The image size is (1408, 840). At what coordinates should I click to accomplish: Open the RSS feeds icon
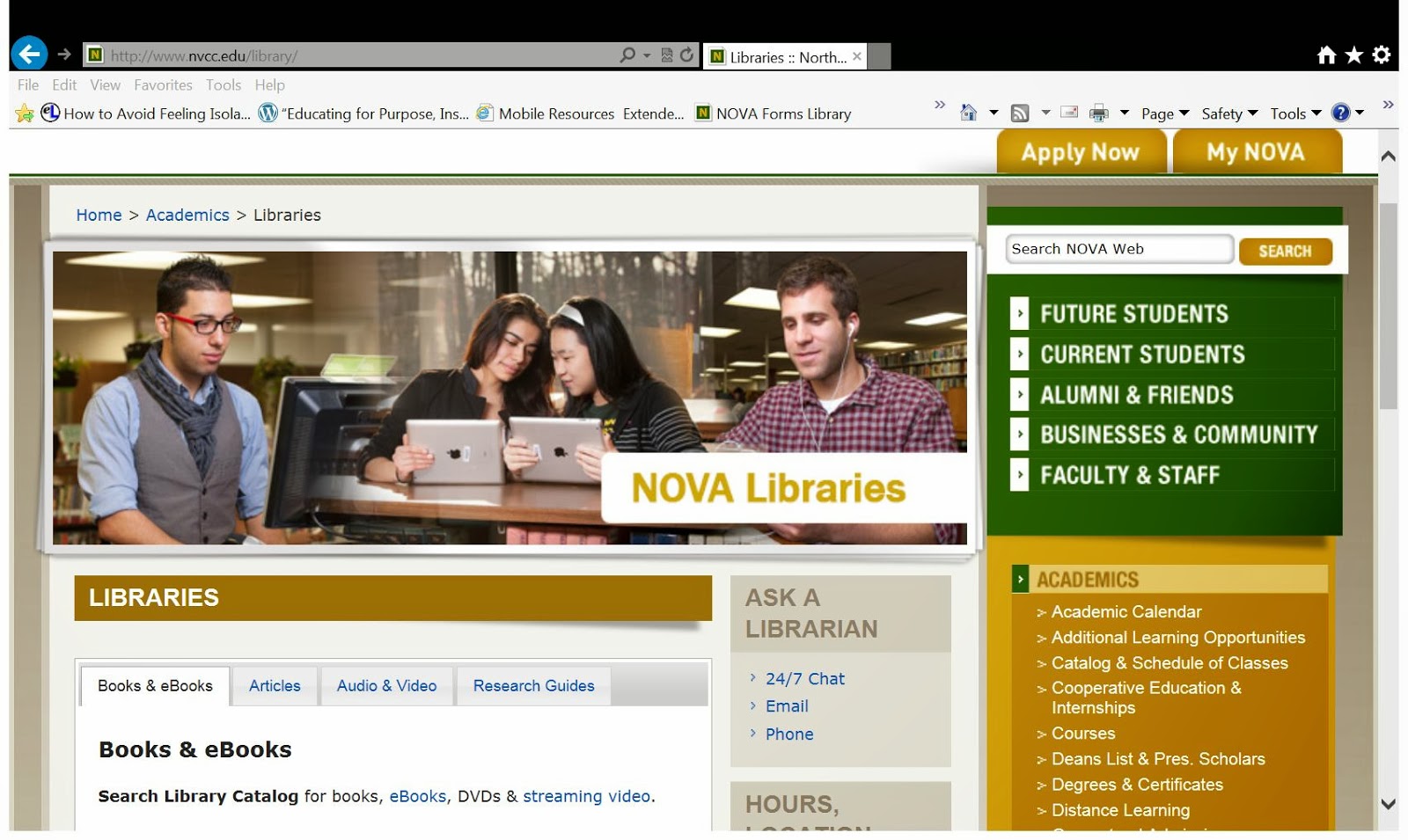click(x=1019, y=113)
